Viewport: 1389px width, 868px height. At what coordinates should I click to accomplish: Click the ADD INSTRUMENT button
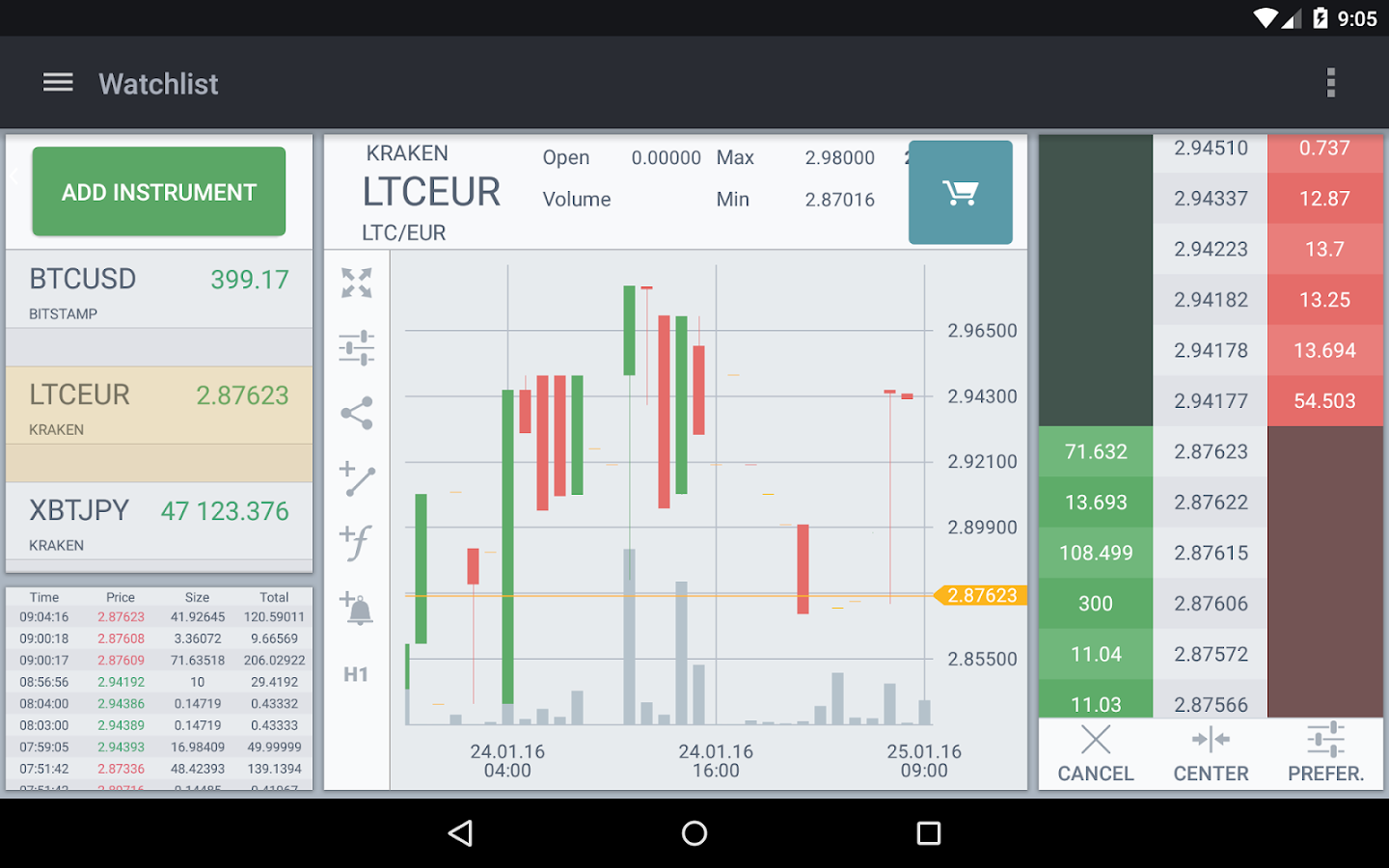pos(159,192)
